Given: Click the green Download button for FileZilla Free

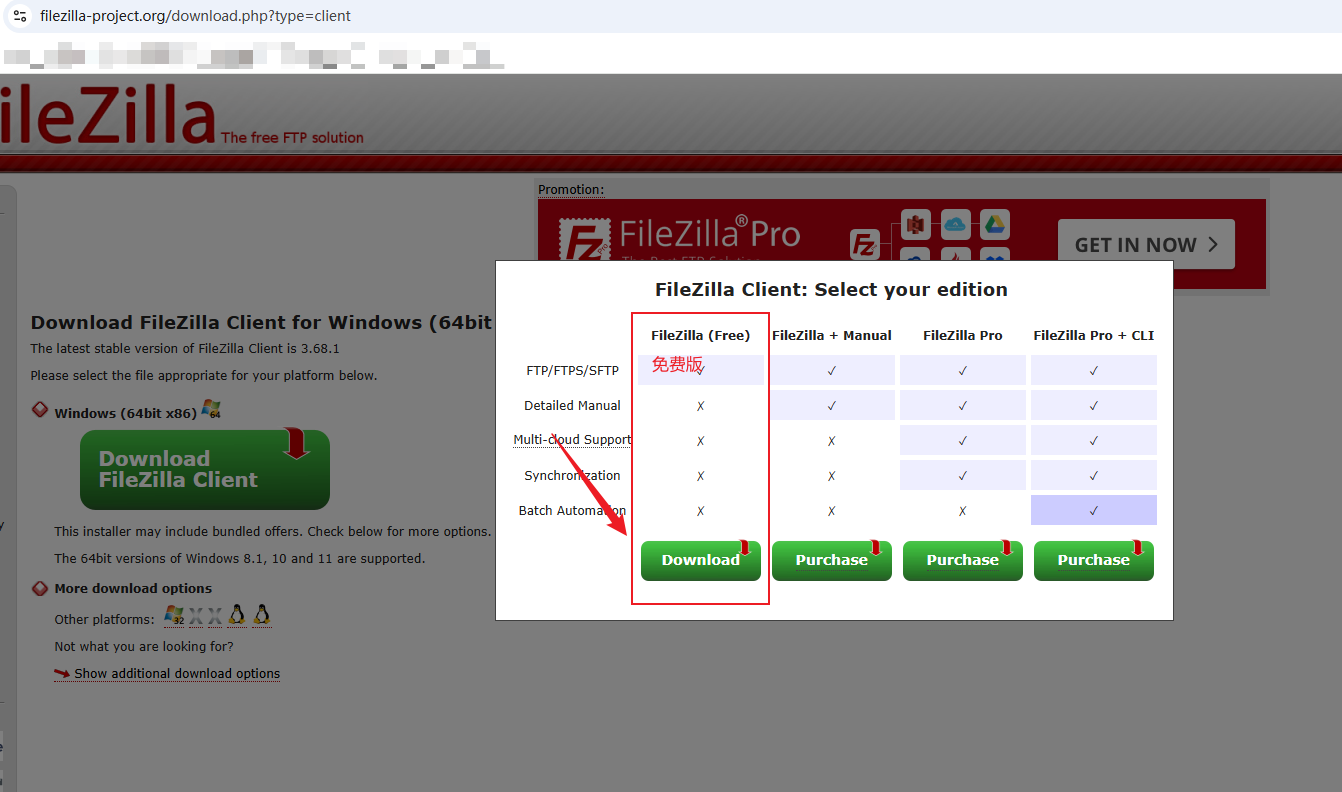Looking at the screenshot, I should pyautogui.click(x=700, y=560).
